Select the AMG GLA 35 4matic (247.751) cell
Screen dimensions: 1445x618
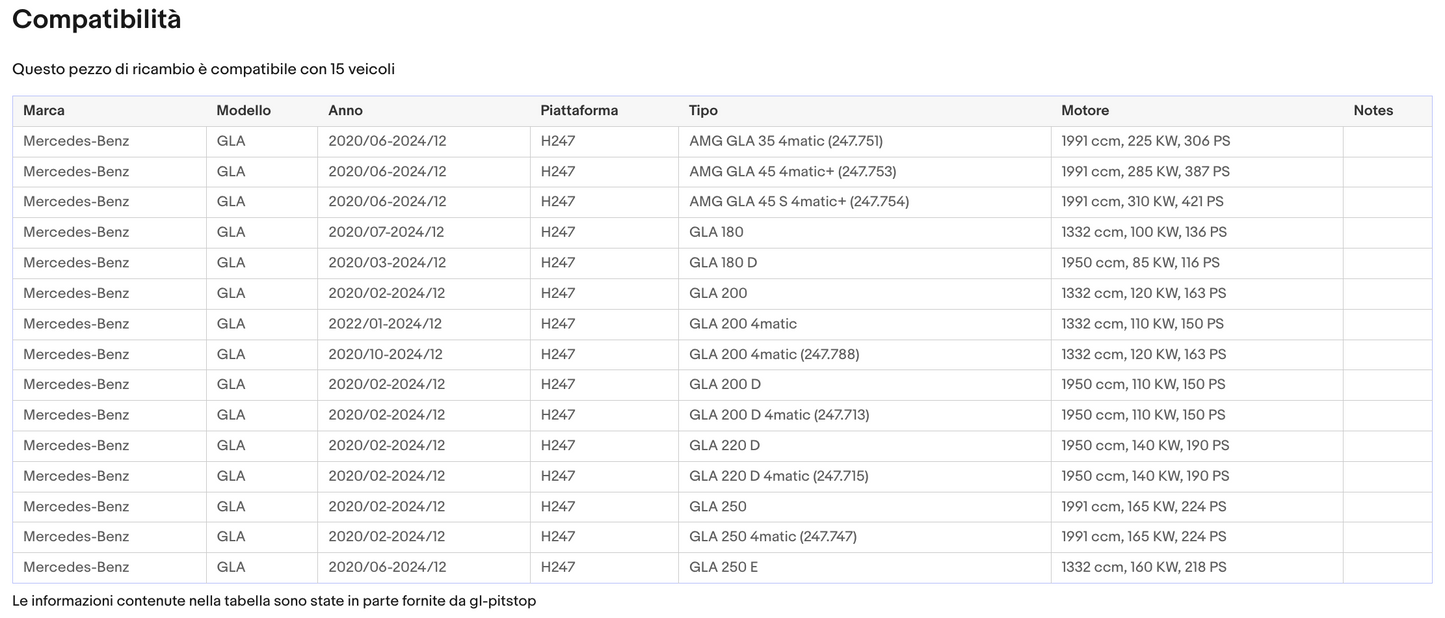tap(785, 141)
